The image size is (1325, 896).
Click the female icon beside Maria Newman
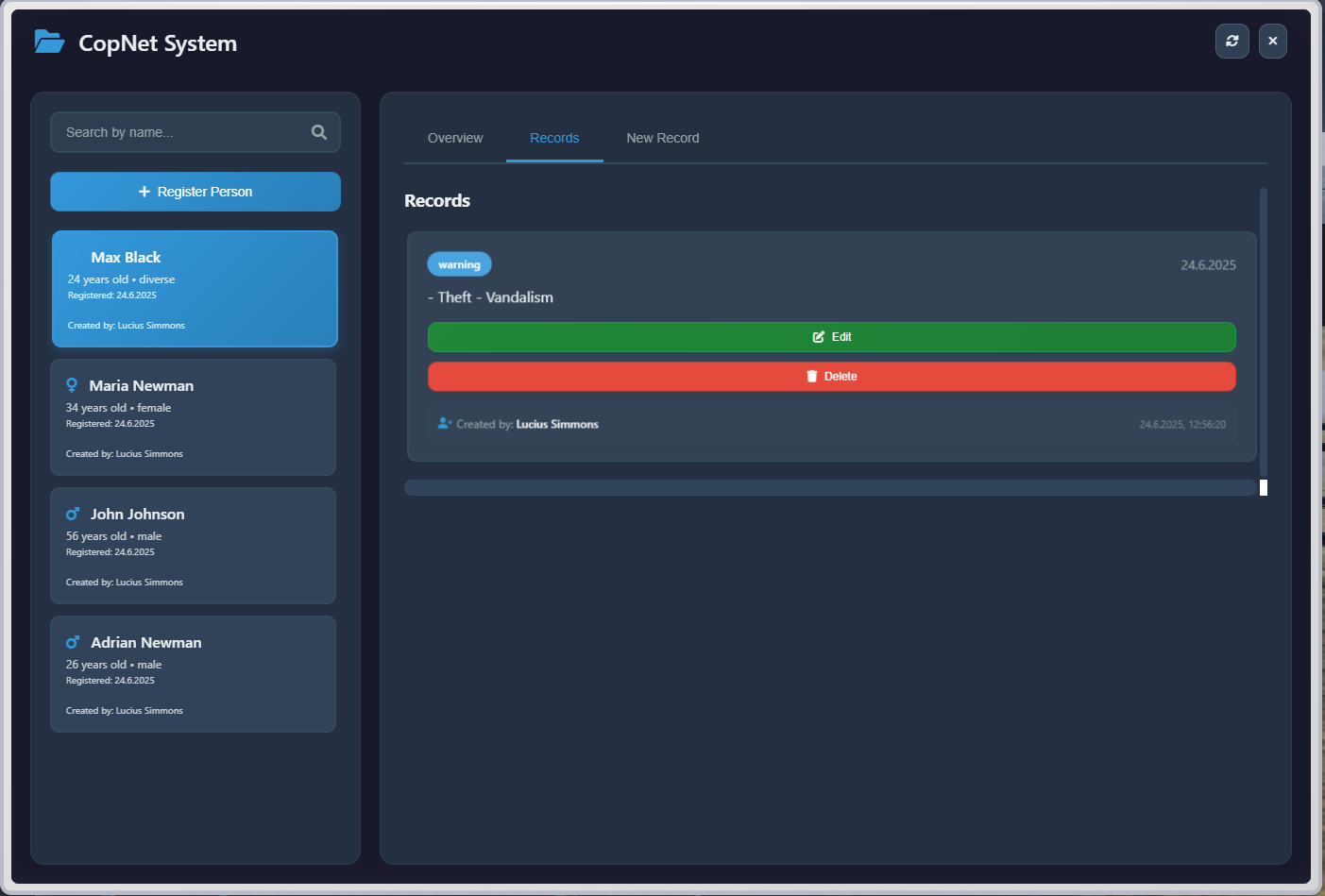[72, 385]
